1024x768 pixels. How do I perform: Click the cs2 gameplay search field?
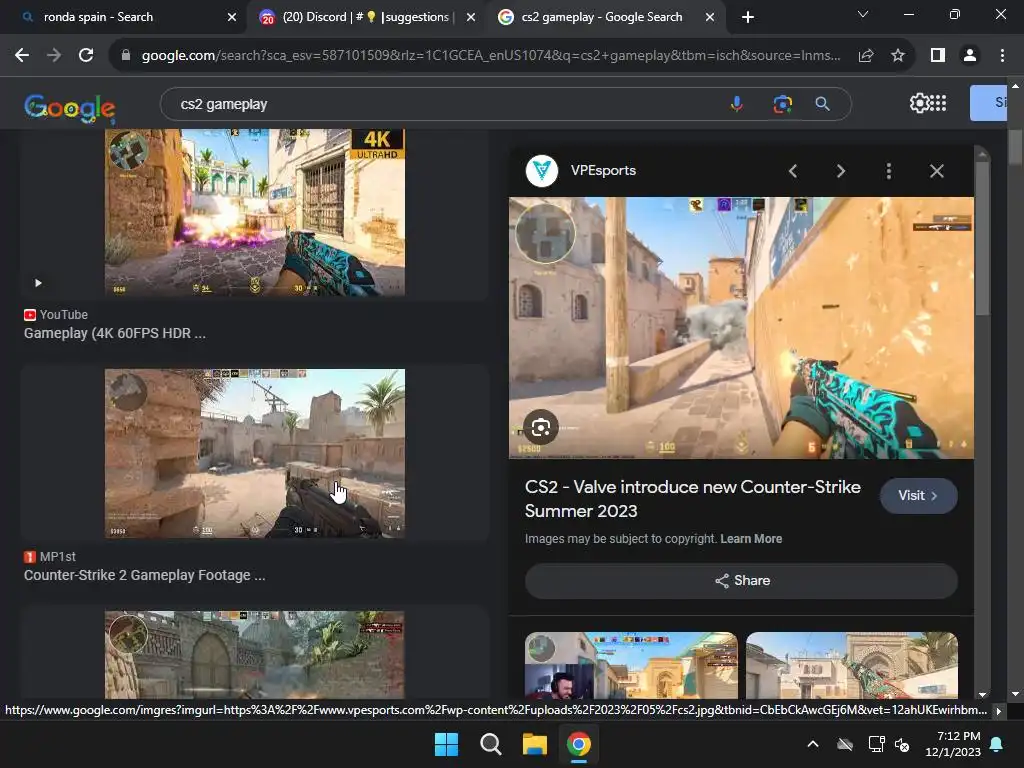[444, 104]
